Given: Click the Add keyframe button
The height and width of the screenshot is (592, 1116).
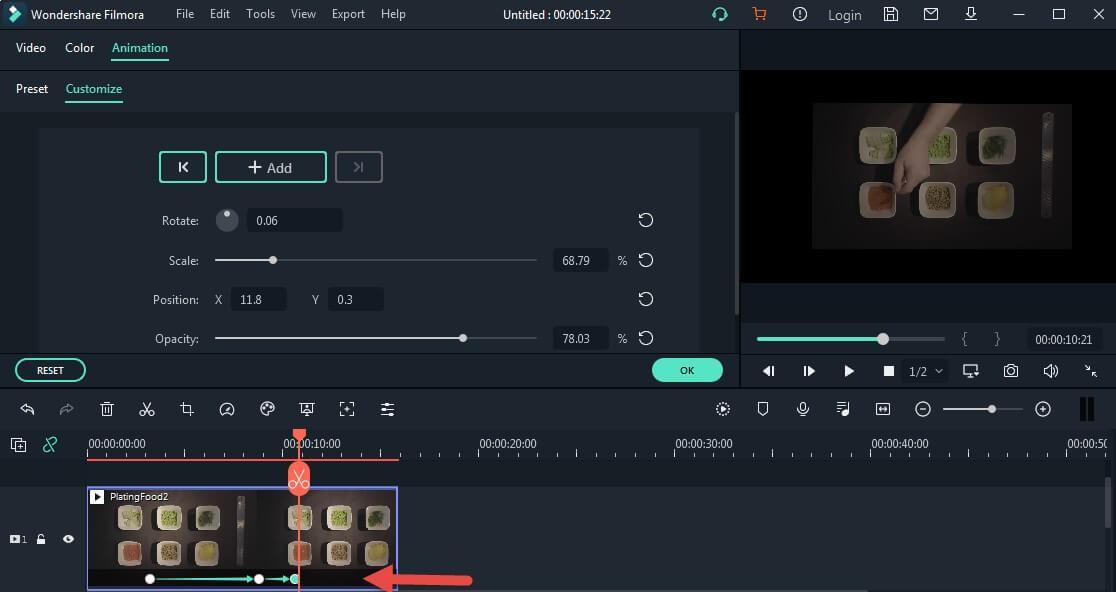Looking at the screenshot, I should coord(270,167).
